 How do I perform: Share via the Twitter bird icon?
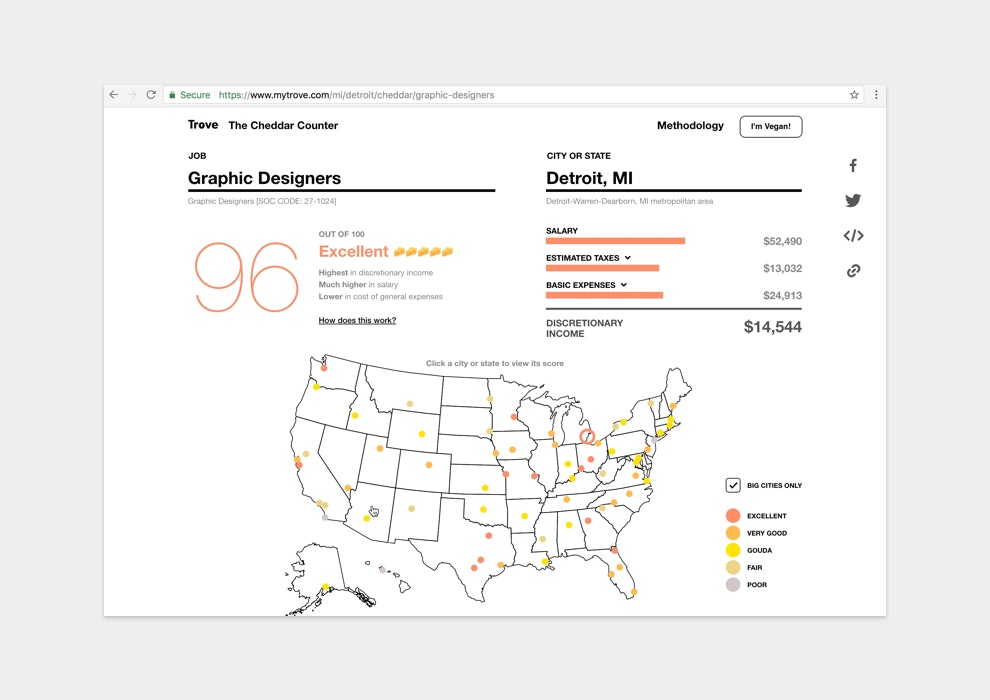[x=853, y=200]
